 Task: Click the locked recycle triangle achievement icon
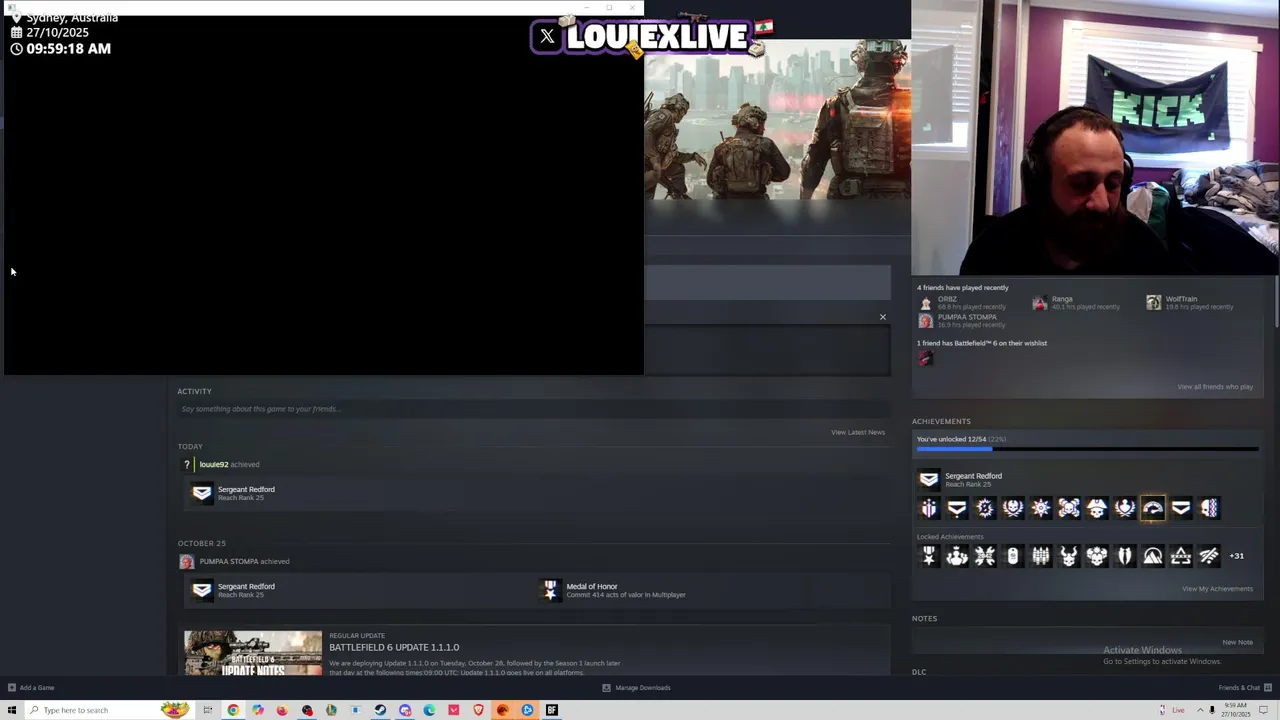(1181, 556)
